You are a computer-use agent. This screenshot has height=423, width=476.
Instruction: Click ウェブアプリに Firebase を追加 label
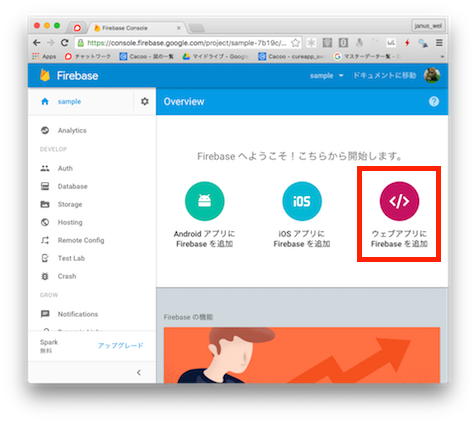399,239
